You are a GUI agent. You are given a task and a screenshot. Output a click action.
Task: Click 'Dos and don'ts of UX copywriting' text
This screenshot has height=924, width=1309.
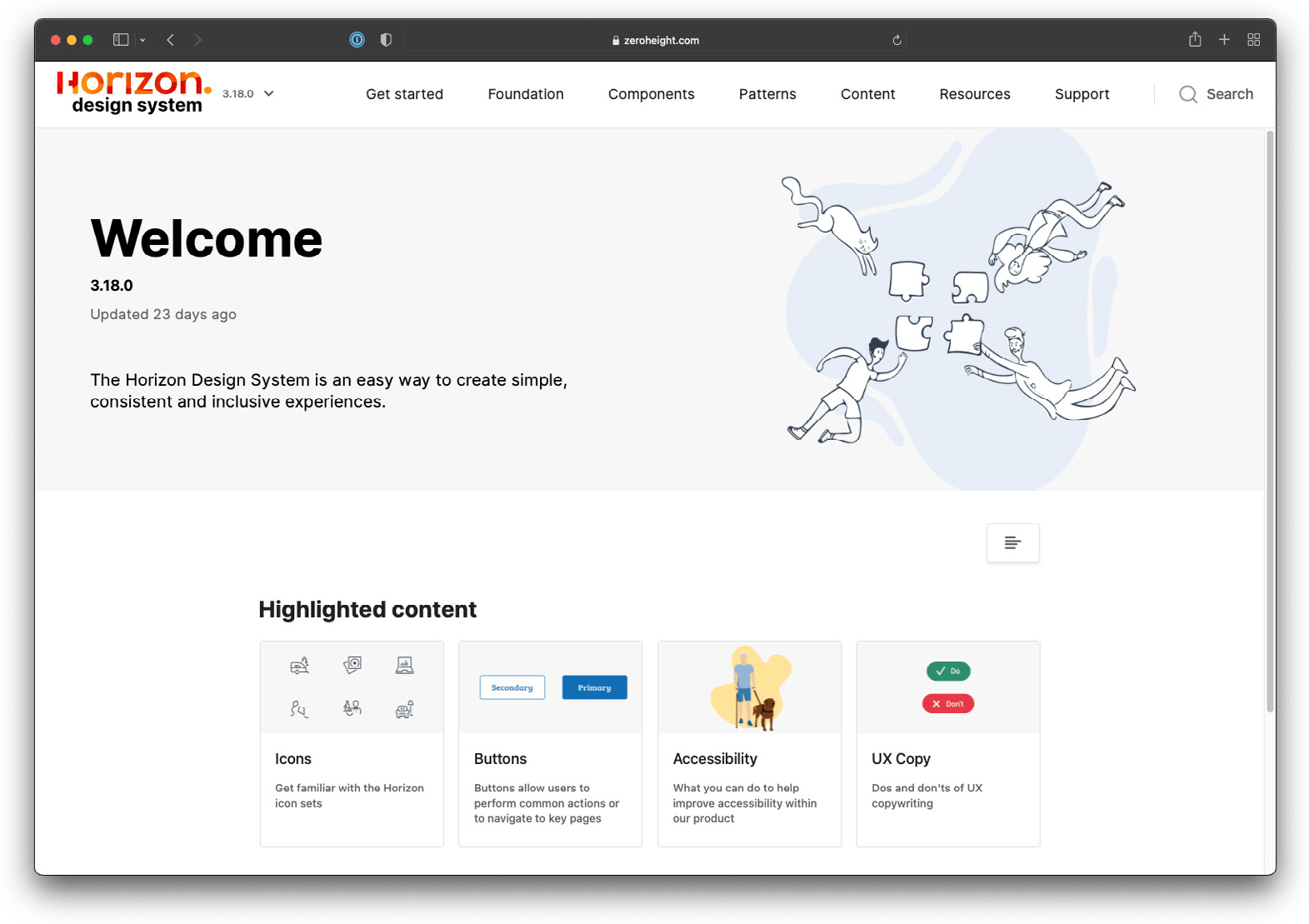pyautogui.click(x=927, y=796)
